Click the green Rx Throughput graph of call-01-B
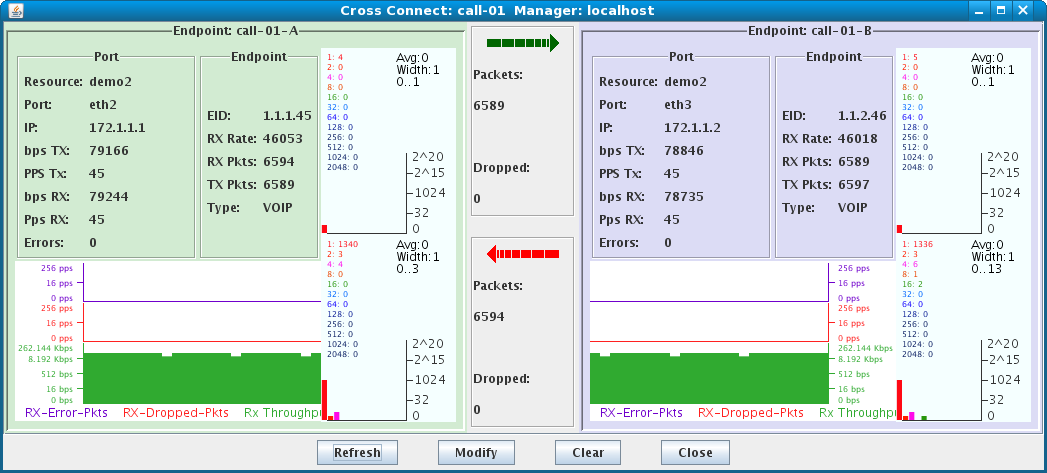The height and width of the screenshot is (473, 1047). click(709, 379)
